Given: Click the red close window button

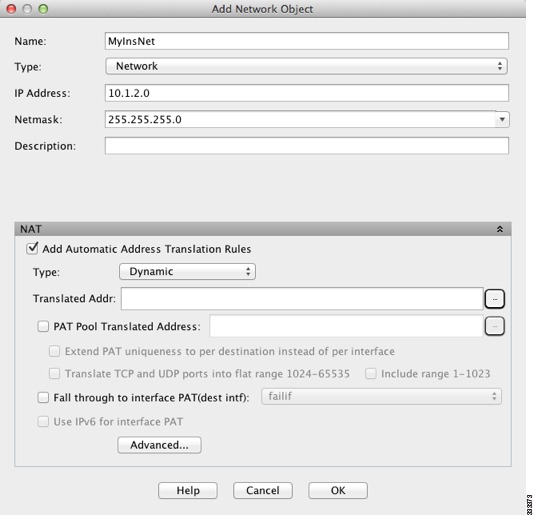Looking at the screenshot, I should (11, 9).
